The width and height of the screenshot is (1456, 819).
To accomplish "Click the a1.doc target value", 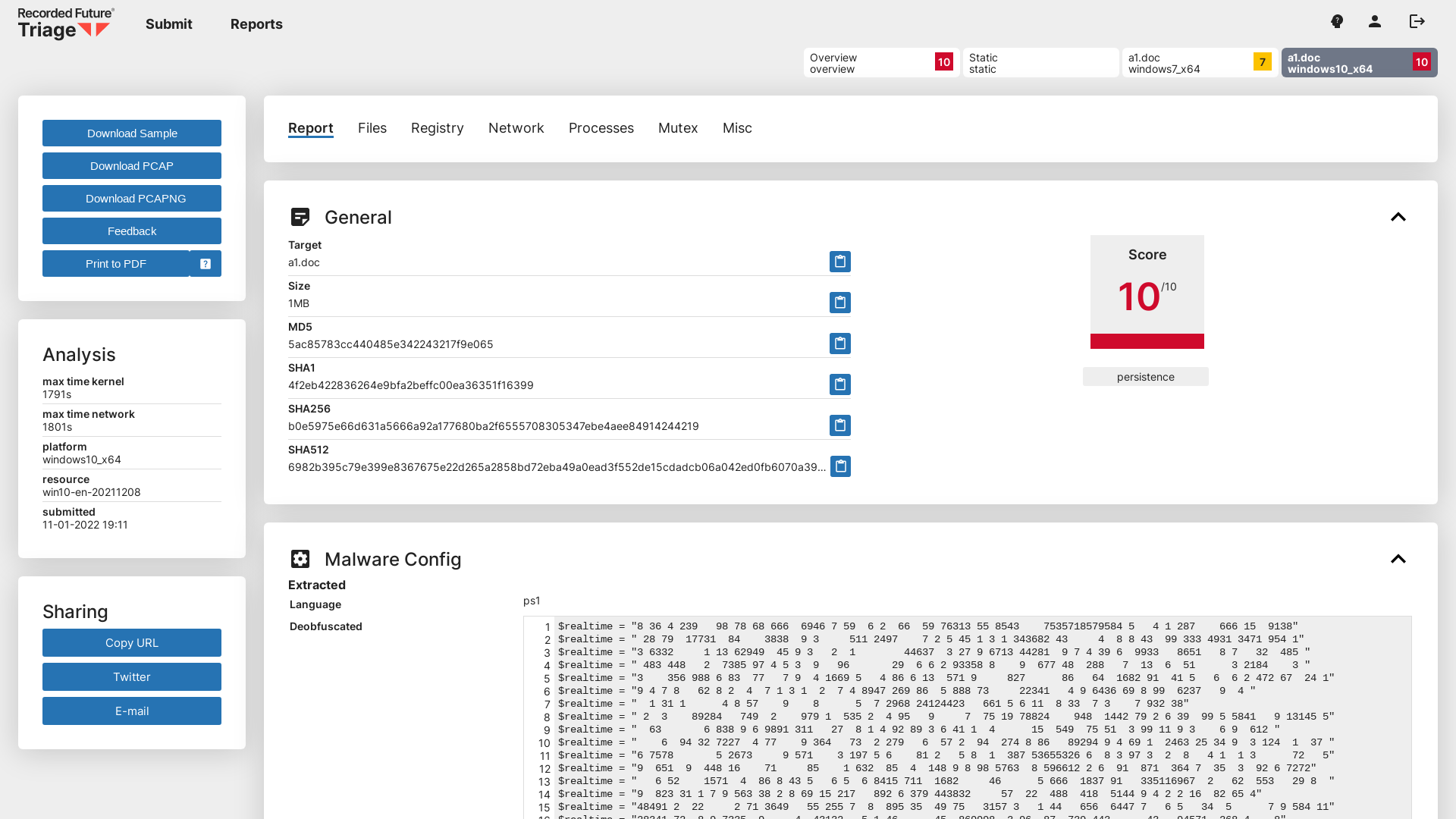I will click(x=304, y=262).
